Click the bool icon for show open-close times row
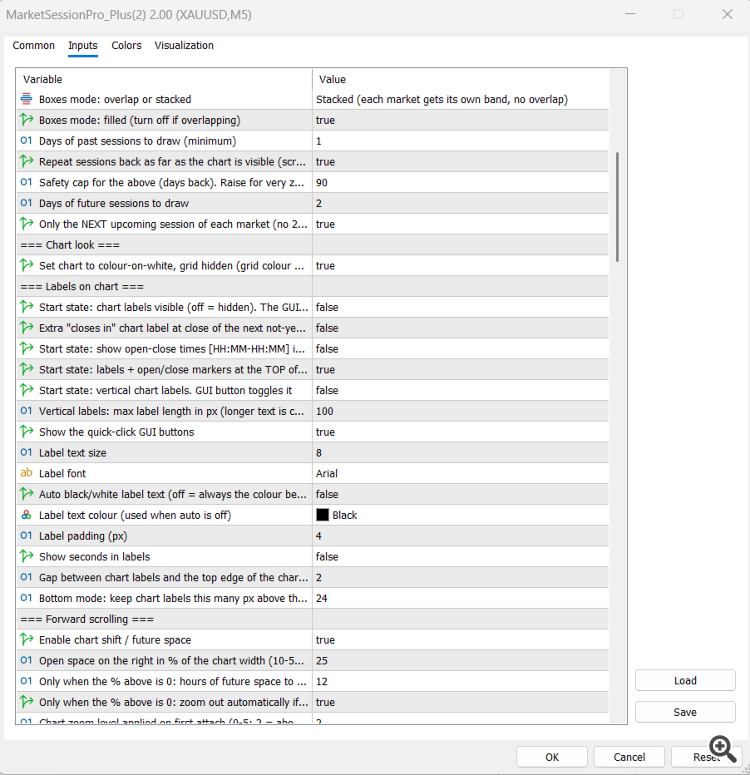 pyautogui.click(x=26, y=348)
